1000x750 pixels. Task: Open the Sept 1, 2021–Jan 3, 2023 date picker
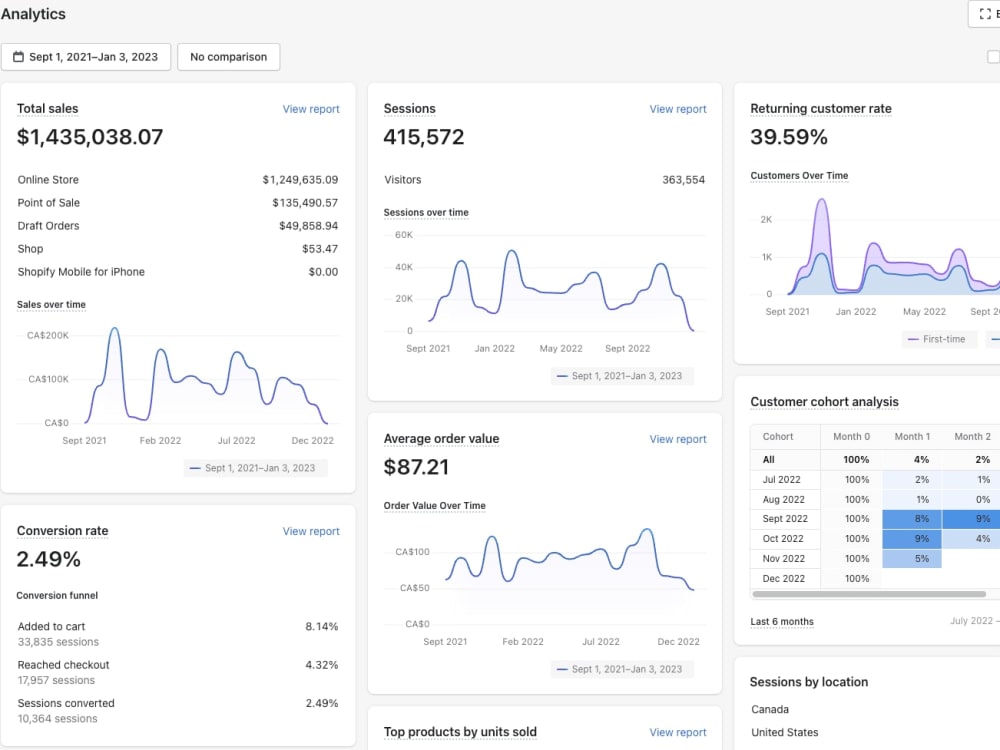click(86, 57)
